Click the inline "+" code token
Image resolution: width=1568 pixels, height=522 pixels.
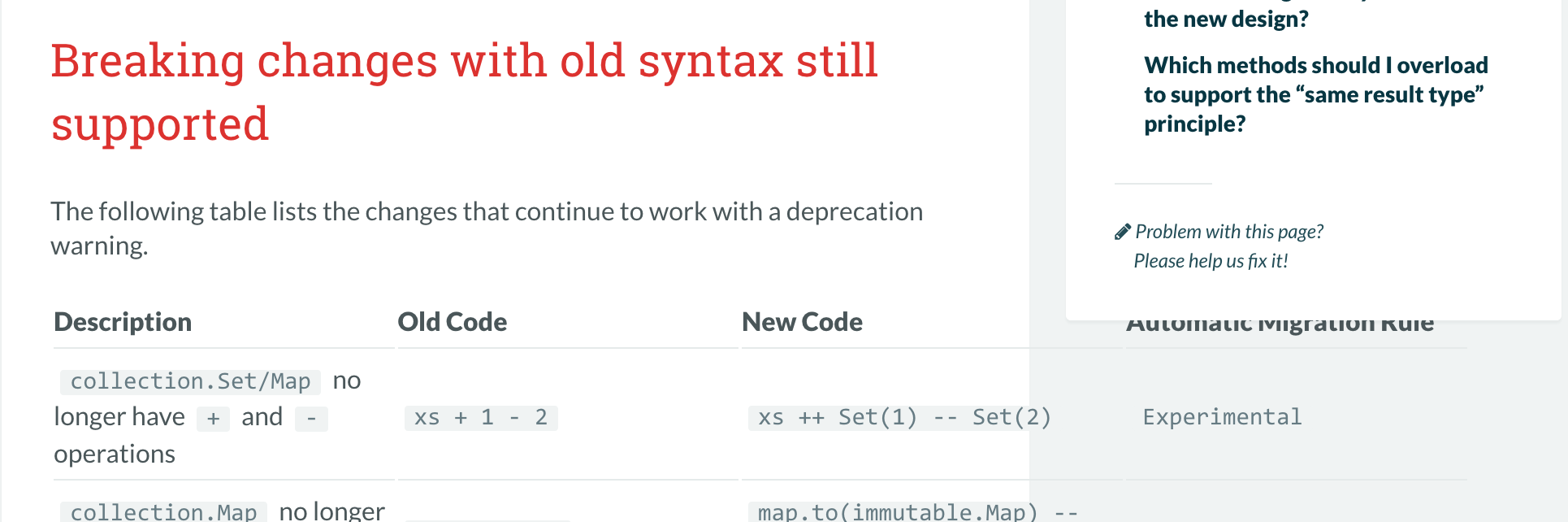coord(214,418)
